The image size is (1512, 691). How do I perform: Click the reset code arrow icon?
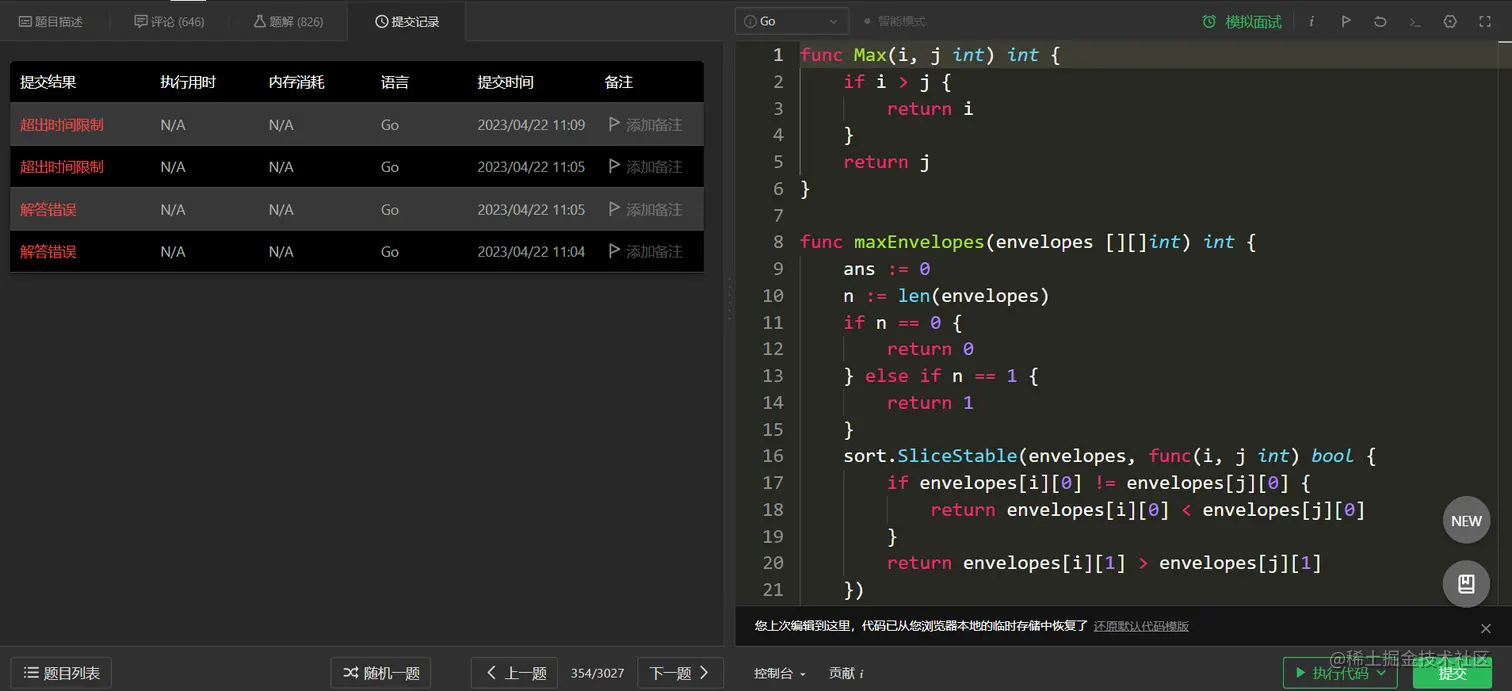click(x=1380, y=21)
